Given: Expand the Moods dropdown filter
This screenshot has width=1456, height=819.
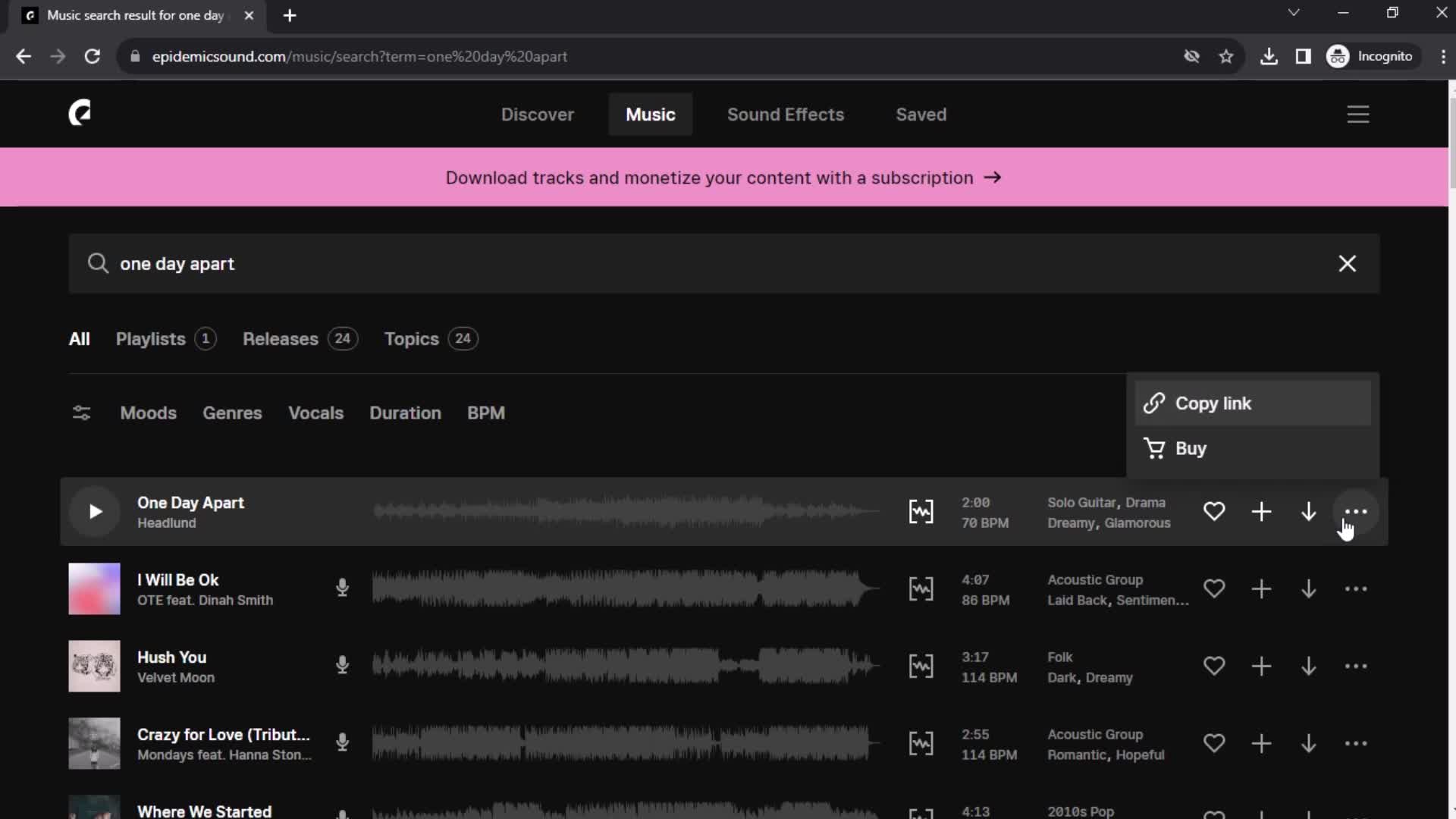Looking at the screenshot, I should click(148, 412).
